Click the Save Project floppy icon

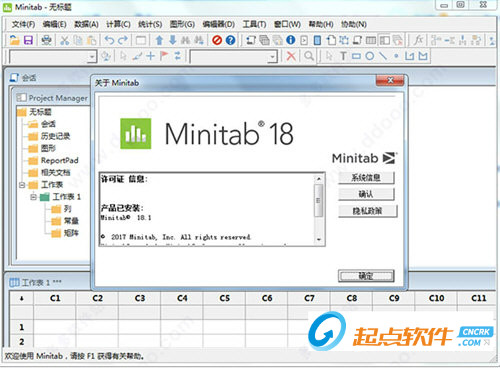point(28,40)
